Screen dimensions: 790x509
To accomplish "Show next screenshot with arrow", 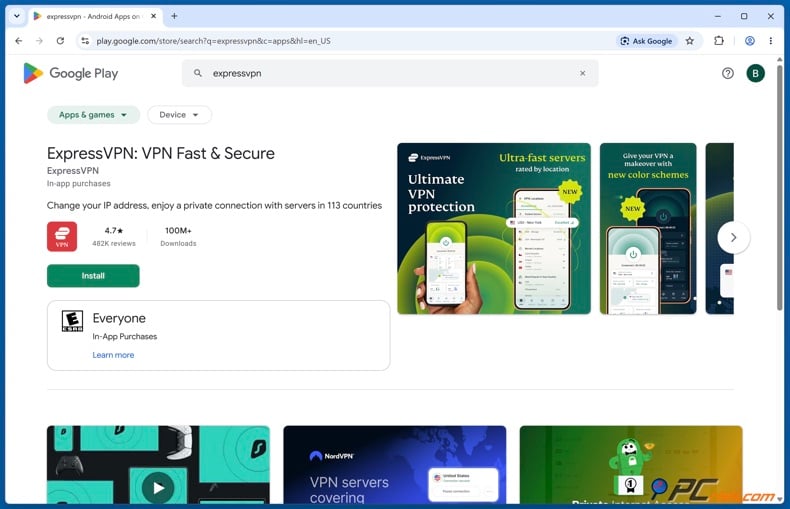I will (x=734, y=237).
